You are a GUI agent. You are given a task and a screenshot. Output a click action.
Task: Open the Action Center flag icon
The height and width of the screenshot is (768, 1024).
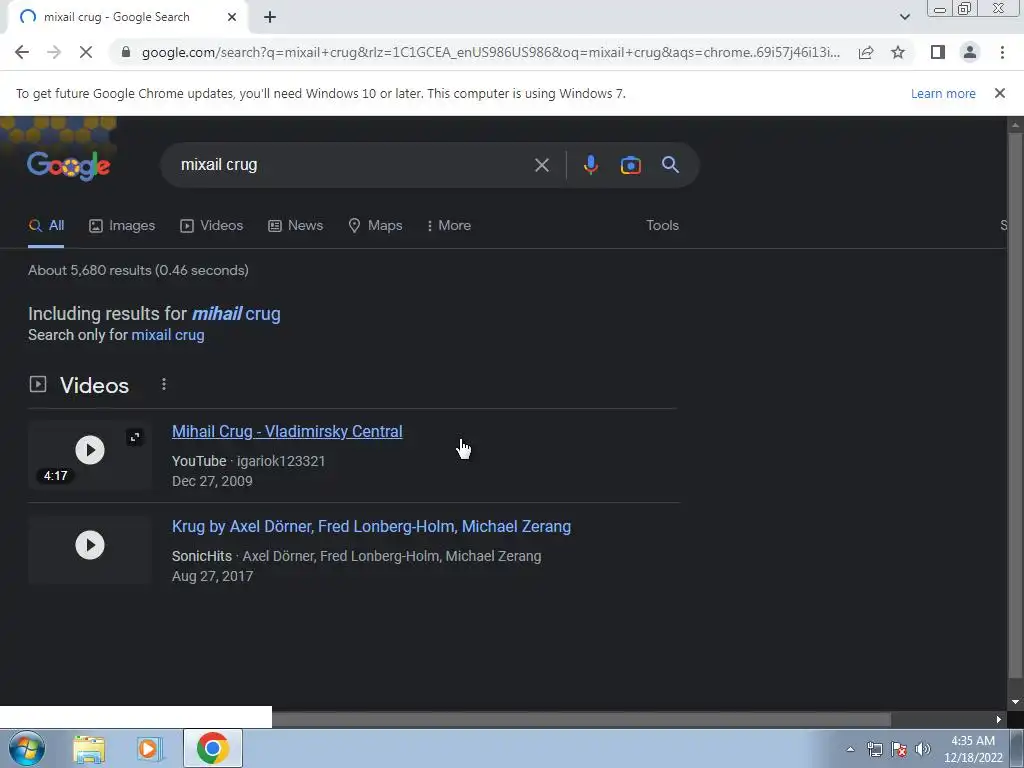(x=899, y=749)
